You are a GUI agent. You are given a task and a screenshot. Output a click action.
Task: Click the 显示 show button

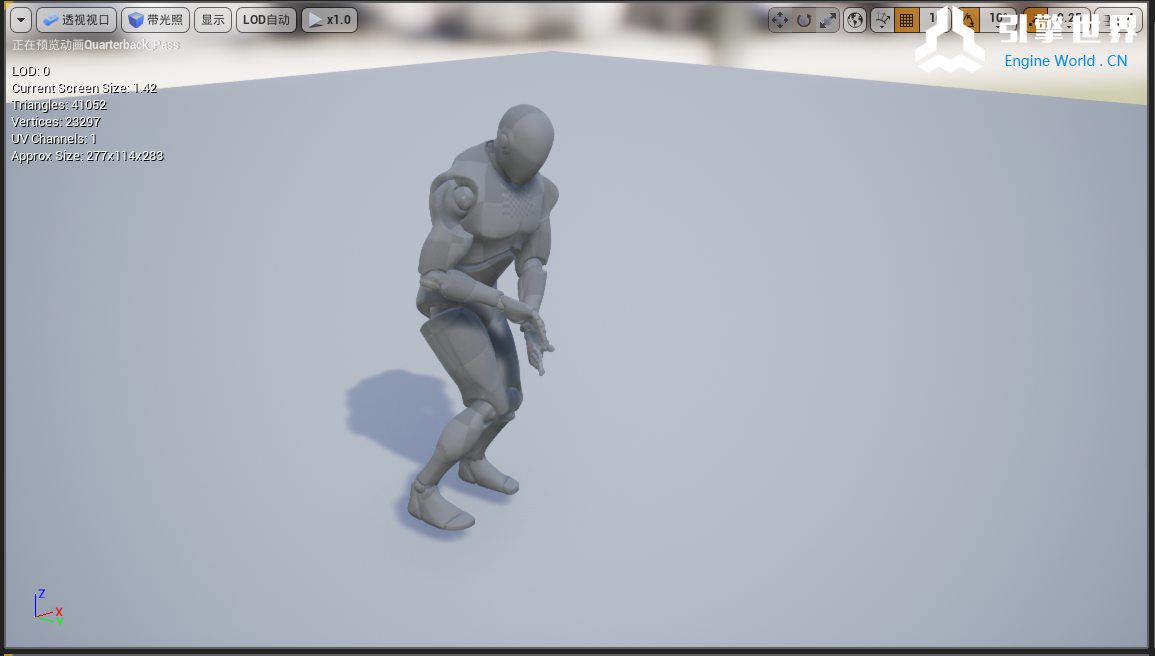(213, 20)
